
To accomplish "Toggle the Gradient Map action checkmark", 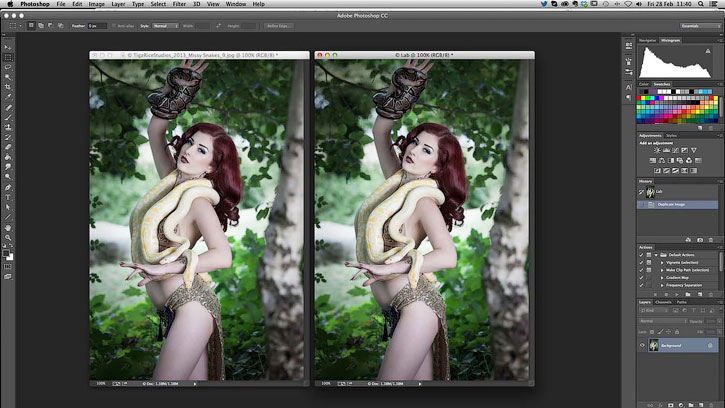I will coord(641,278).
